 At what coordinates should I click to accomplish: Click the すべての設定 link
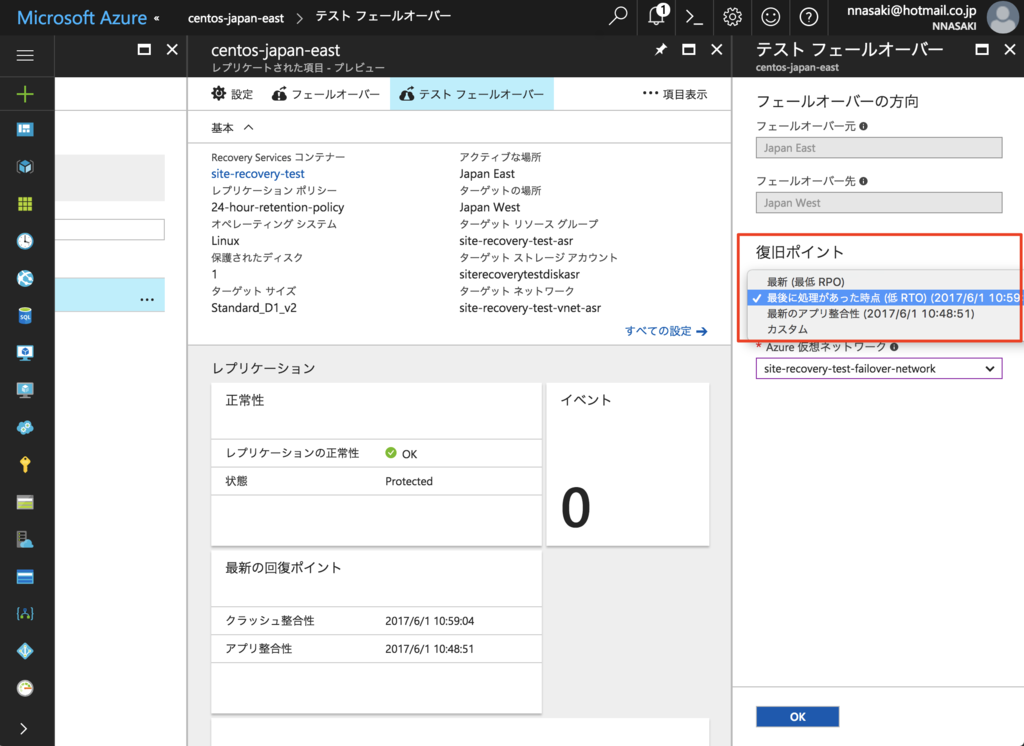click(x=665, y=331)
